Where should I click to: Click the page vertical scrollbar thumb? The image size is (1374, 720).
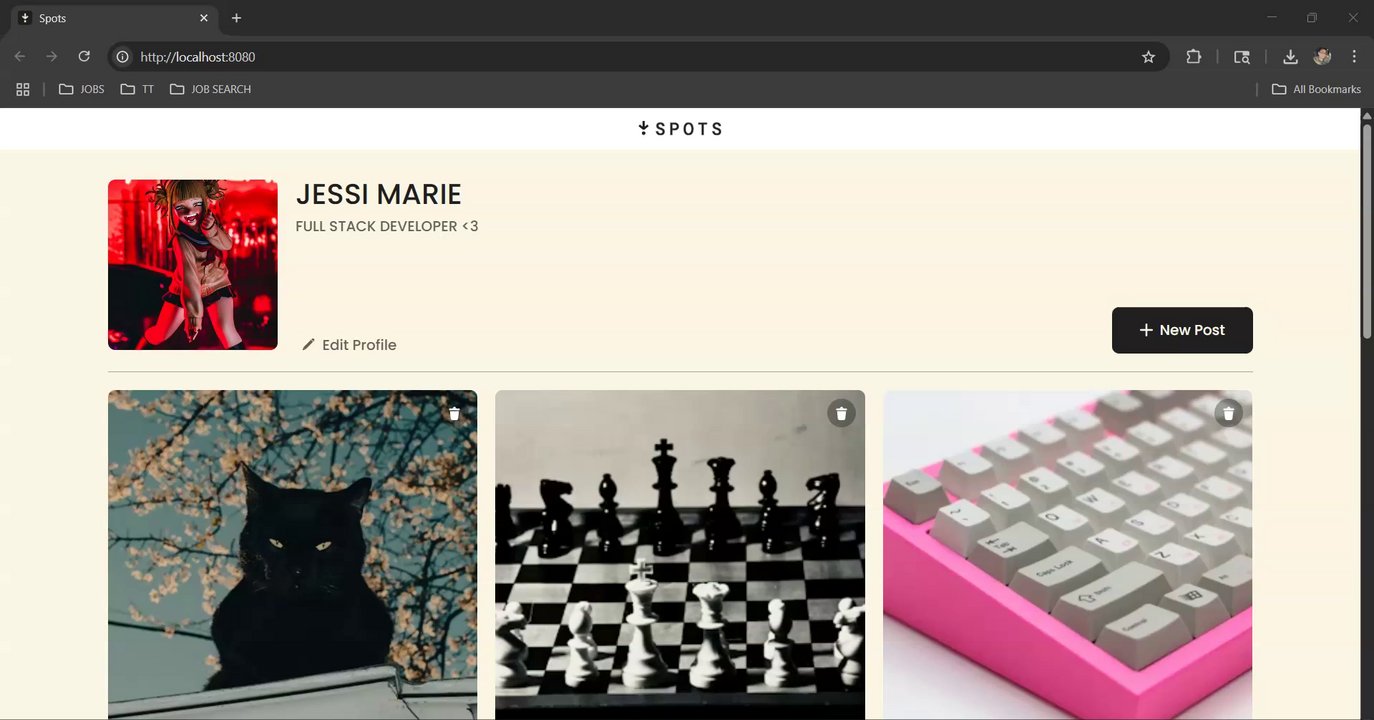[1367, 228]
